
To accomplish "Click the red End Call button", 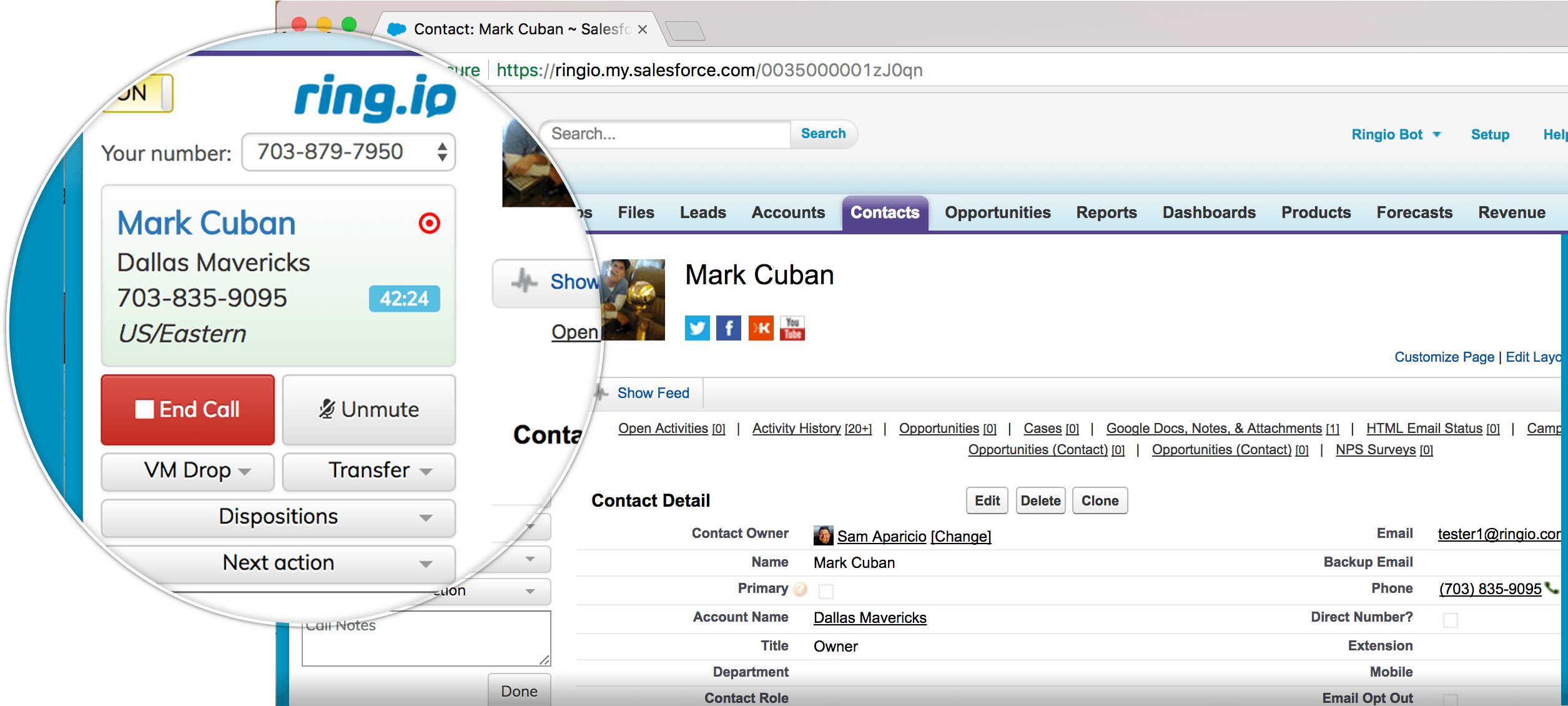I will coord(188,410).
